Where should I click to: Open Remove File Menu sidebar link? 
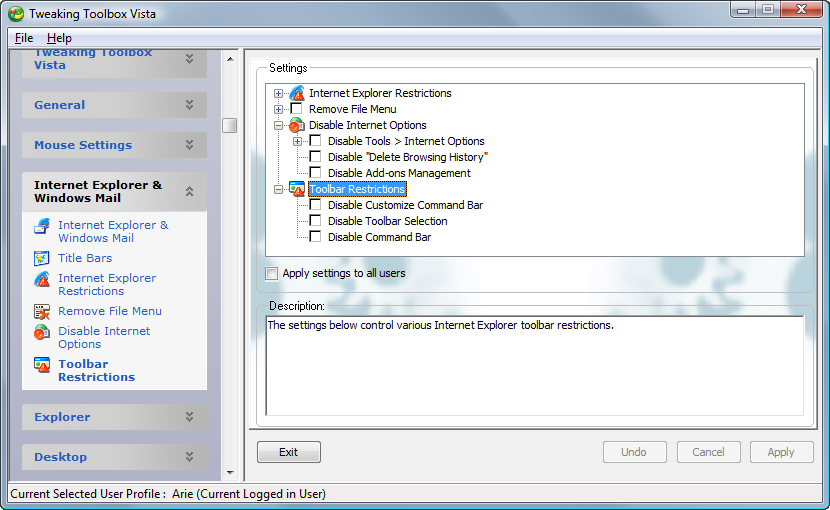(x=110, y=311)
